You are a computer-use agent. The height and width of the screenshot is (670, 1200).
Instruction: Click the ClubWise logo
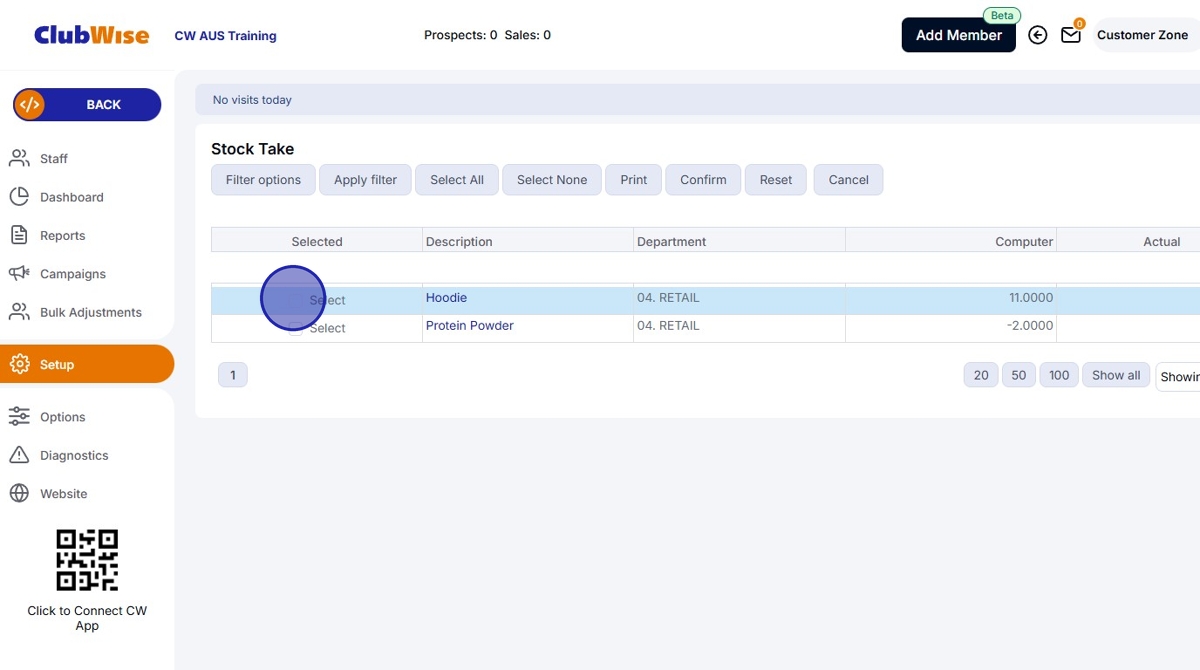click(x=91, y=35)
